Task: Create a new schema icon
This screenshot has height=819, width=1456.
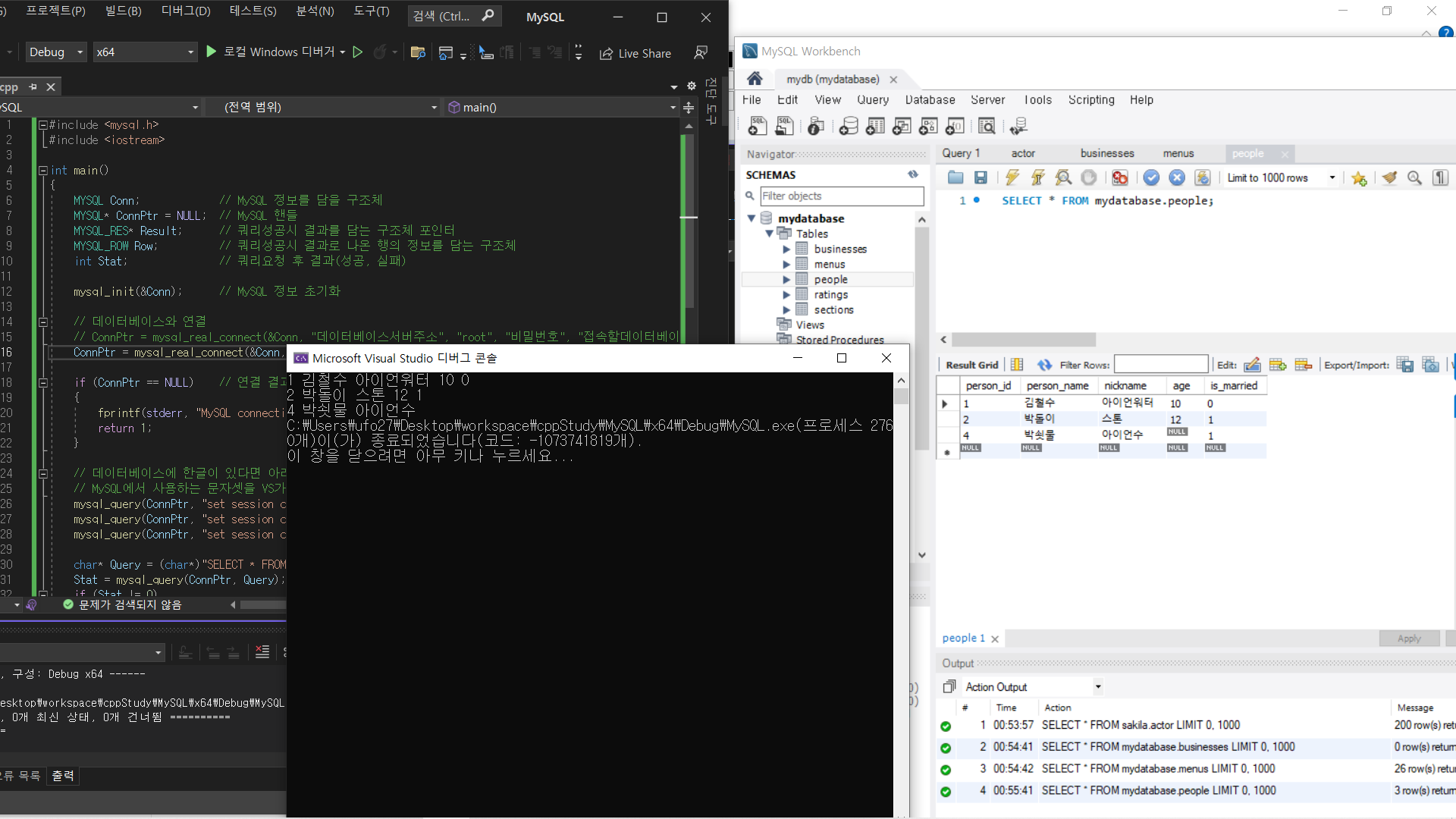Action: pyautogui.click(x=849, y=126)
